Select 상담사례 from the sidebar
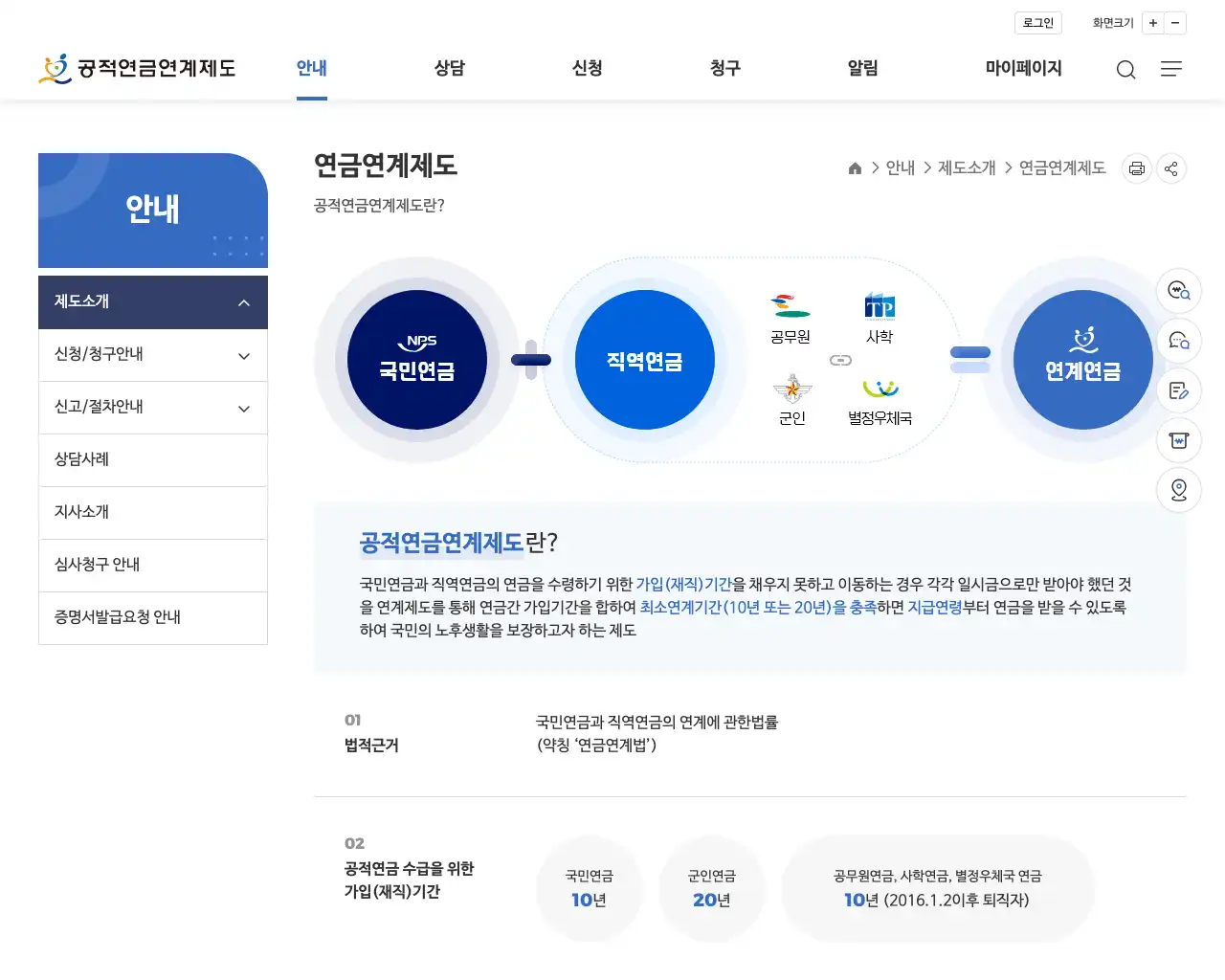This screenshot has width=1225, height=980. click(153, 459)
